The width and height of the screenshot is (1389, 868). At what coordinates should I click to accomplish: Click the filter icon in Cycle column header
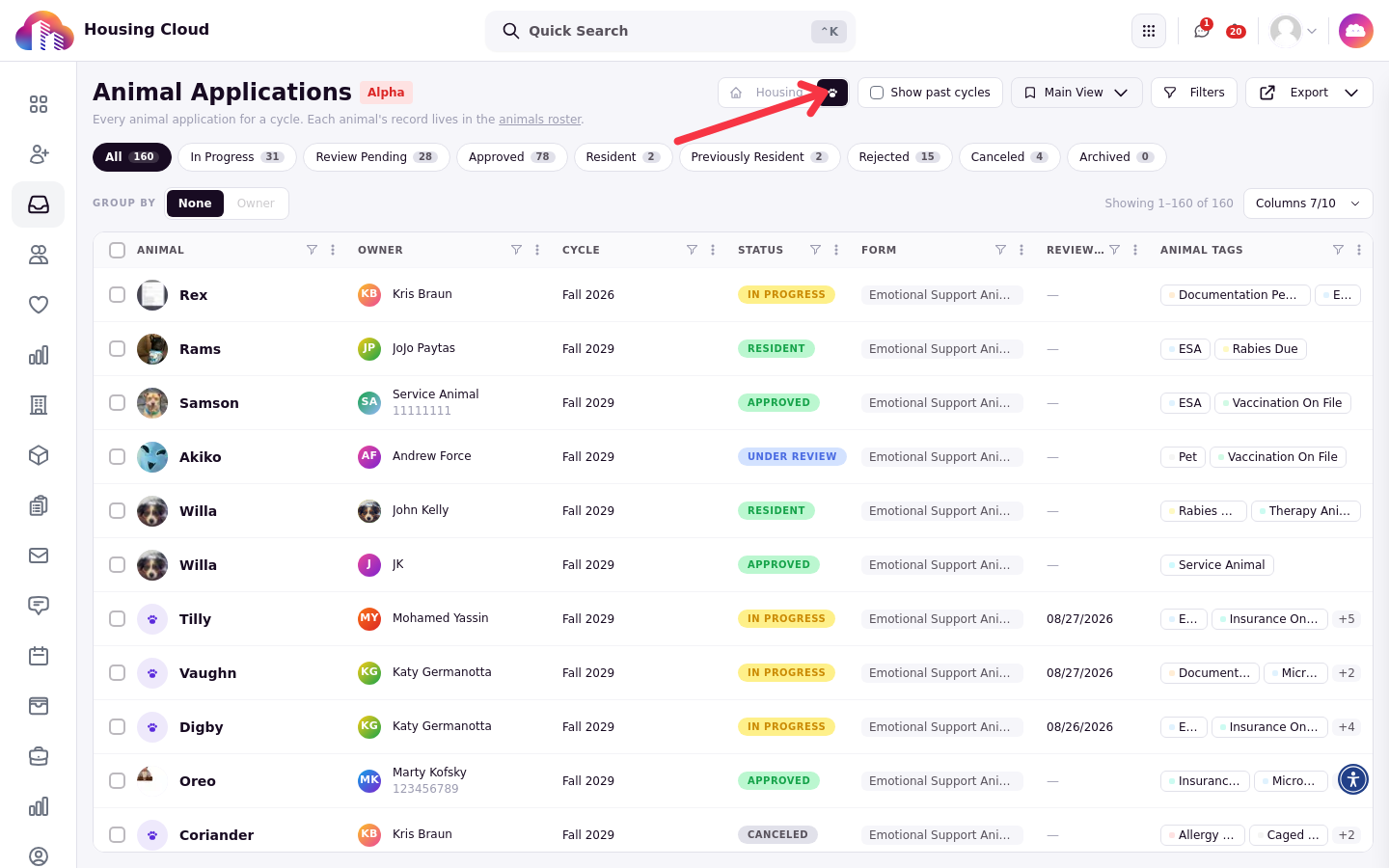pos(692,250)
